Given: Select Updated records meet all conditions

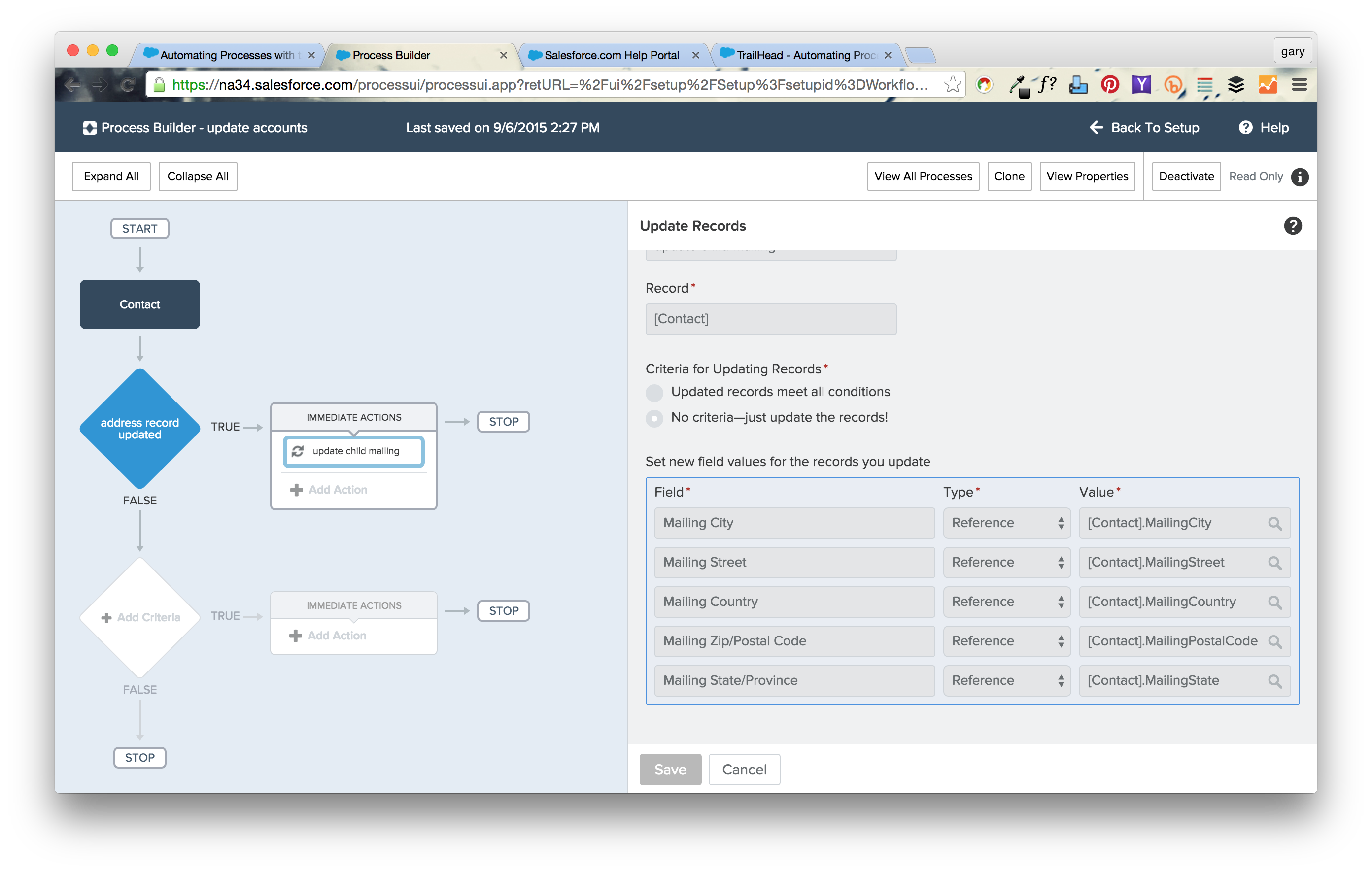Looking at the screenshot, I should pyautogui.click(x=654, y=393).
